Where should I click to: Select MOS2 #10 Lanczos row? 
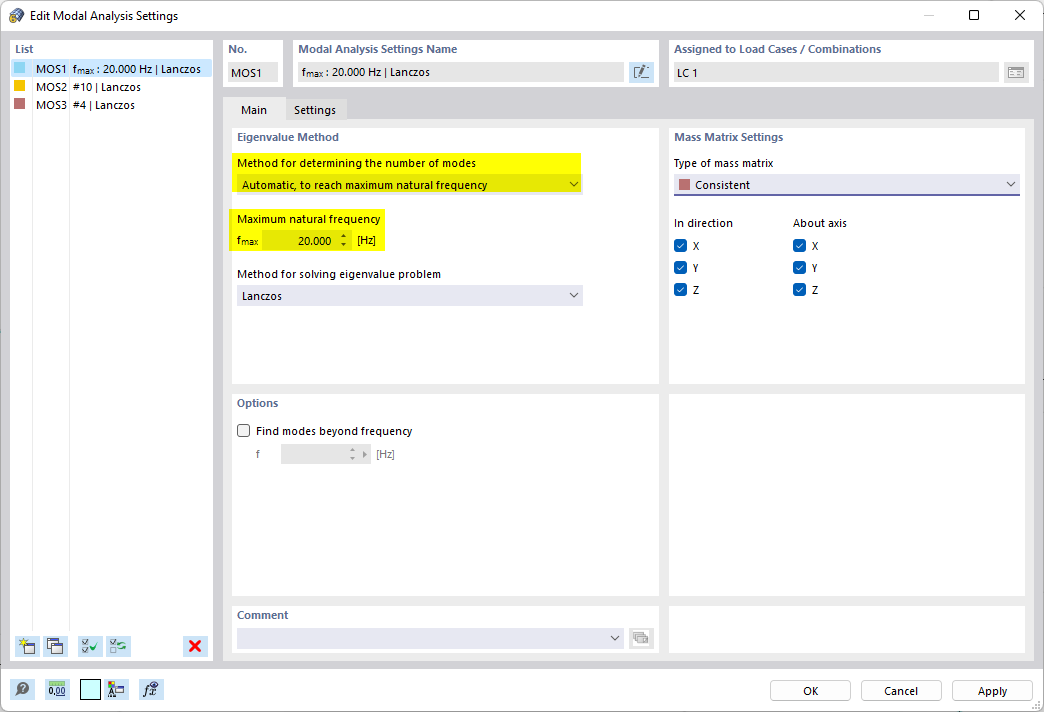pos(111,87)
